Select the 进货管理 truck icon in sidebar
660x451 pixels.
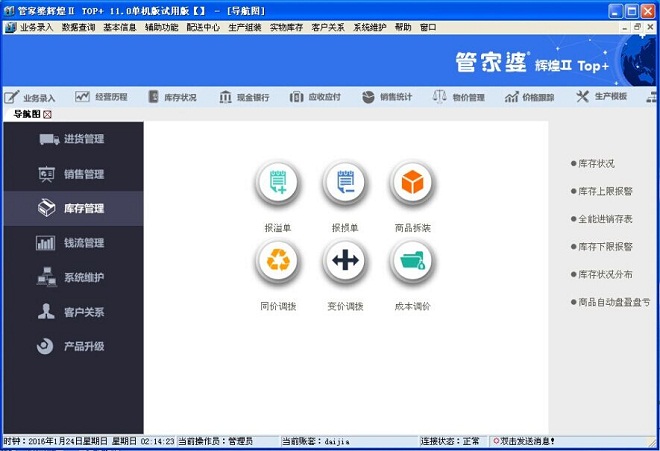pos(49,139)
